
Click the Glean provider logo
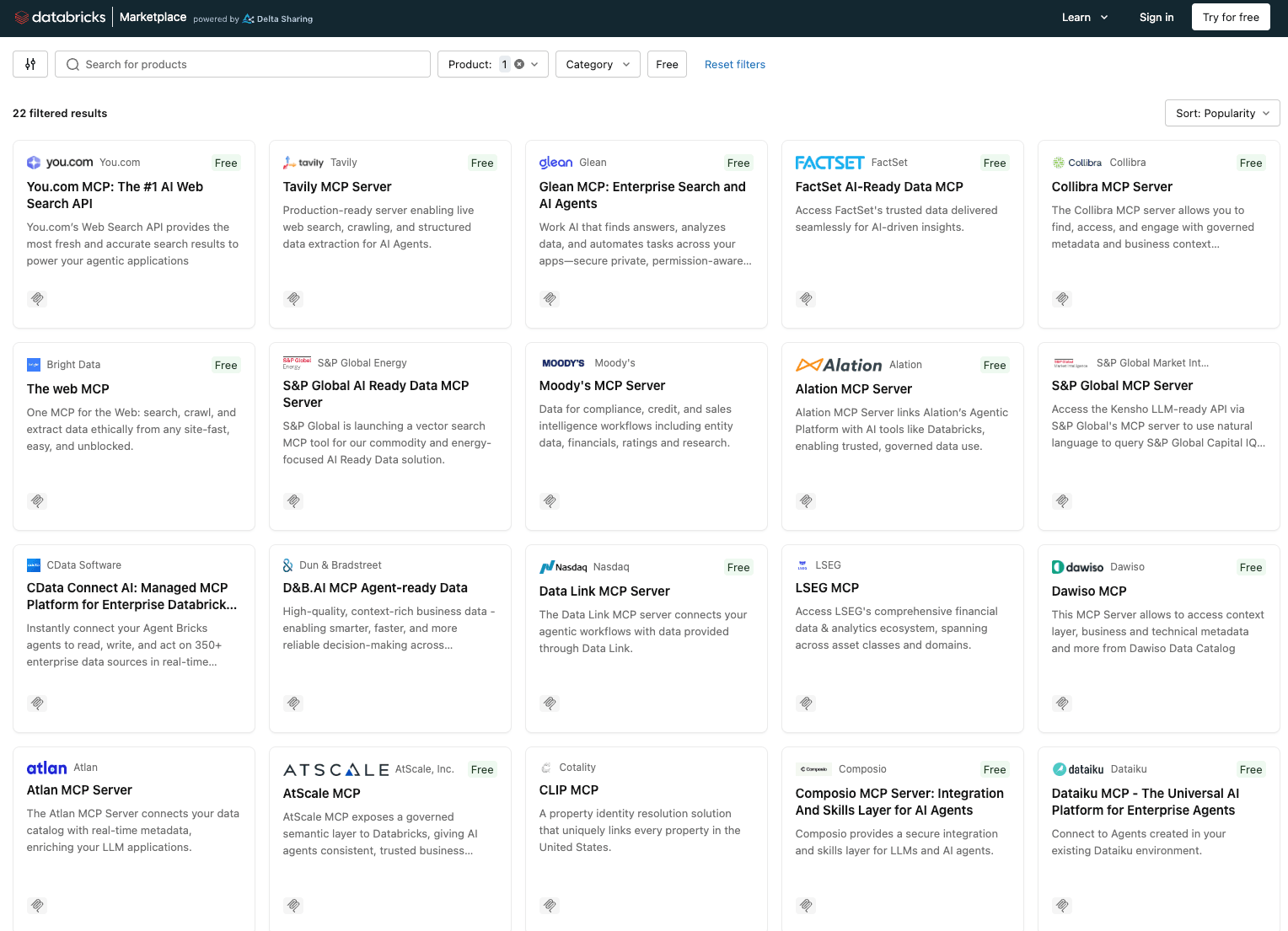tap(555, 163)
